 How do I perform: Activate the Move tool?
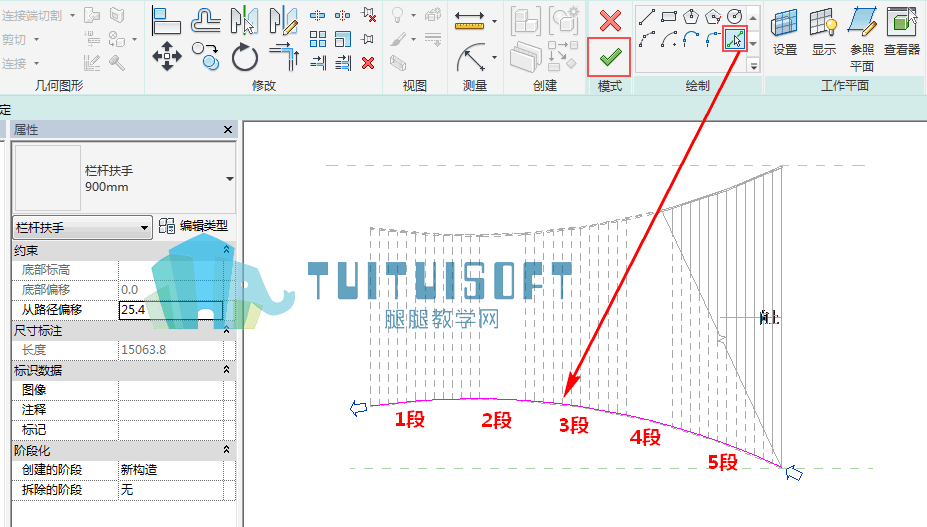coord(167,56)
